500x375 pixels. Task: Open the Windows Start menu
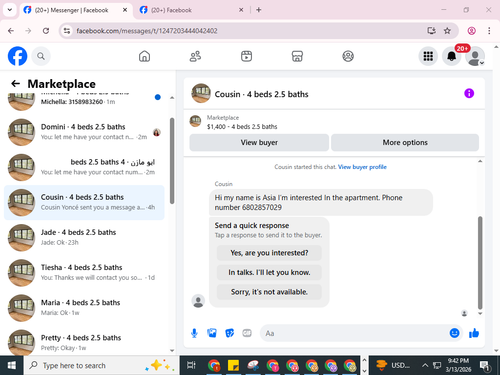pyautogui.click(x=11, y=365)
